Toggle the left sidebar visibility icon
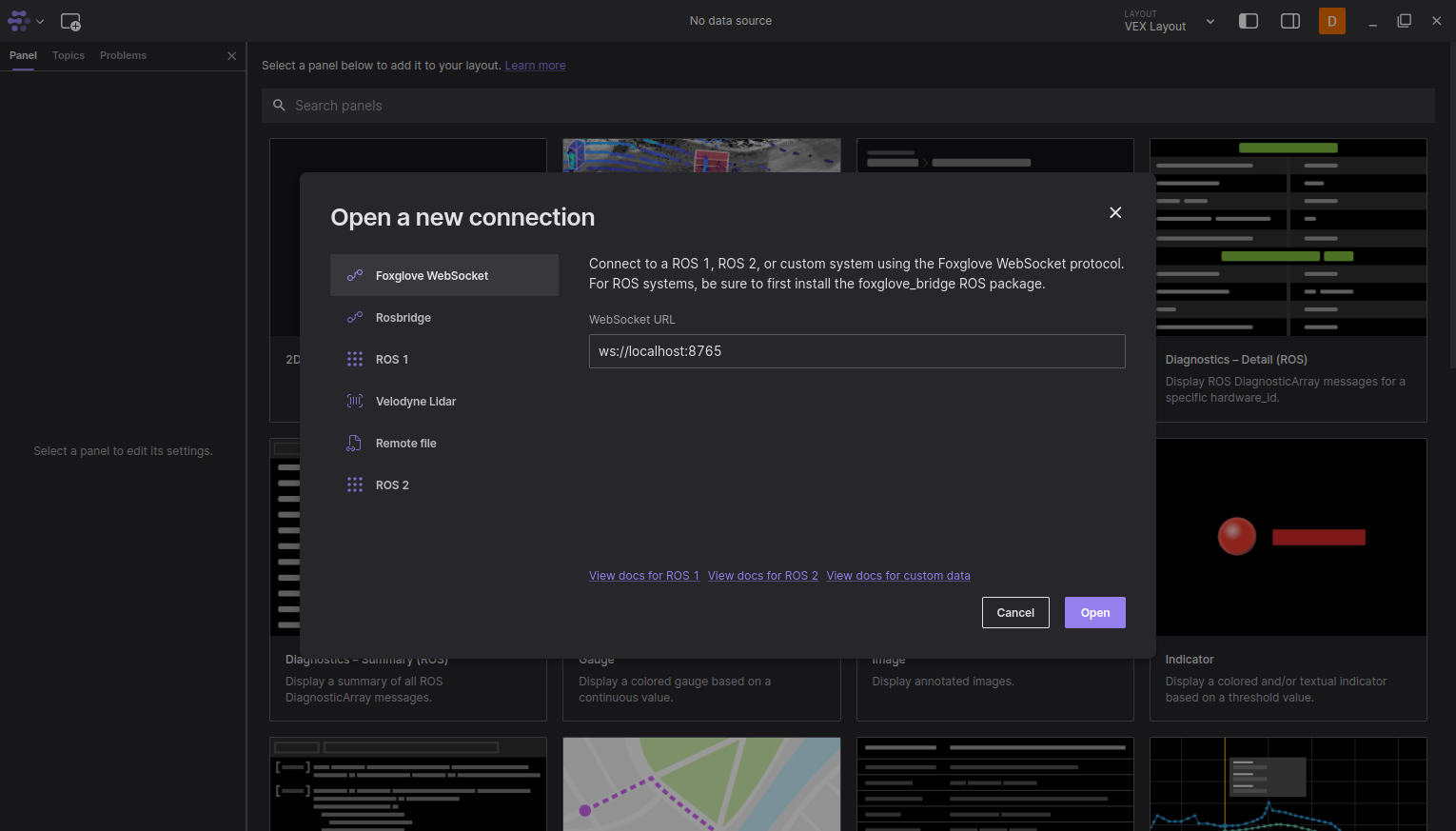The width and height of the screenshot is (1456, 831). [1249, 21]
